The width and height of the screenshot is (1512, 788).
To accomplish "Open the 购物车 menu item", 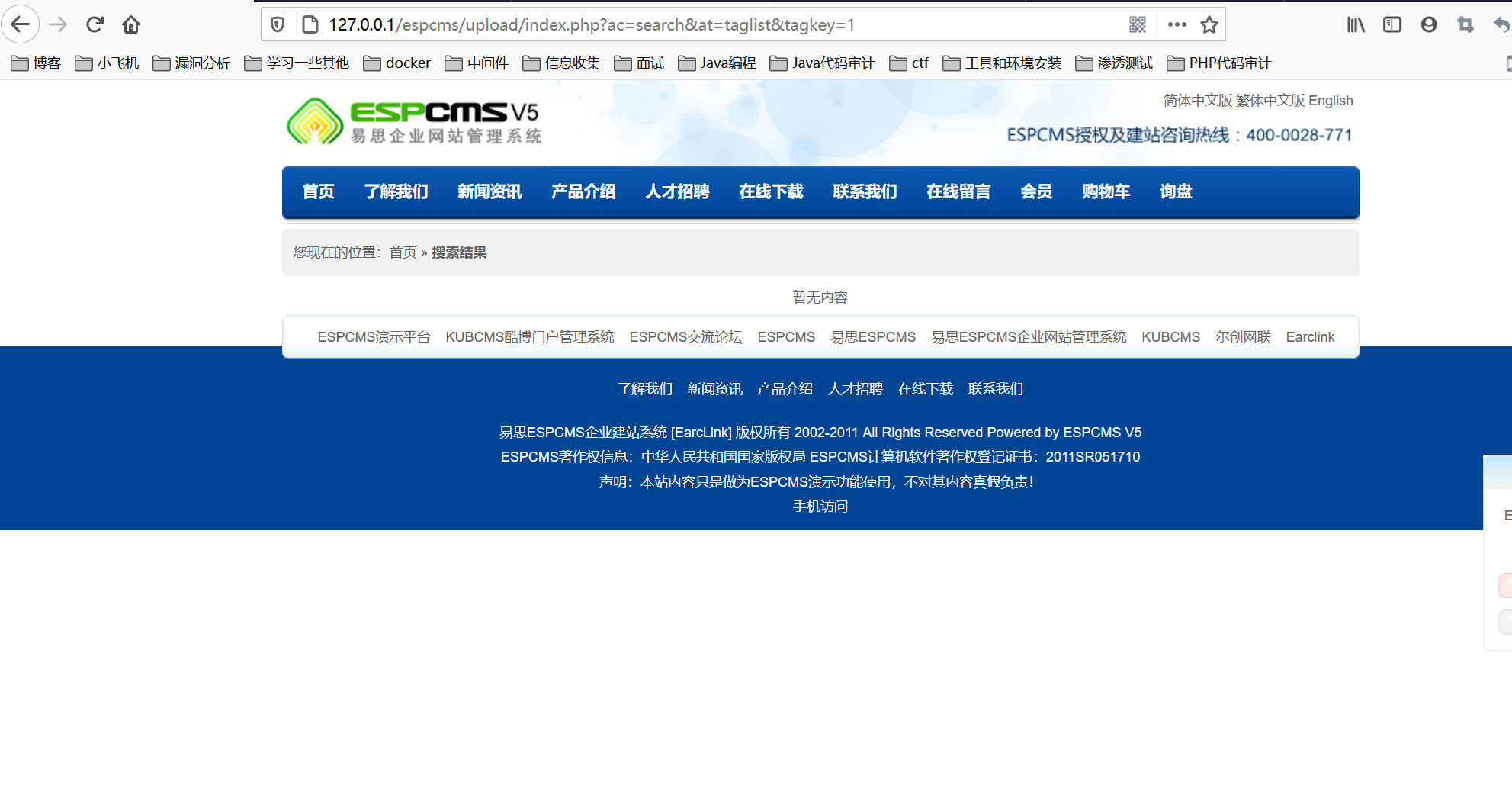I will [x=1106, y=192].
